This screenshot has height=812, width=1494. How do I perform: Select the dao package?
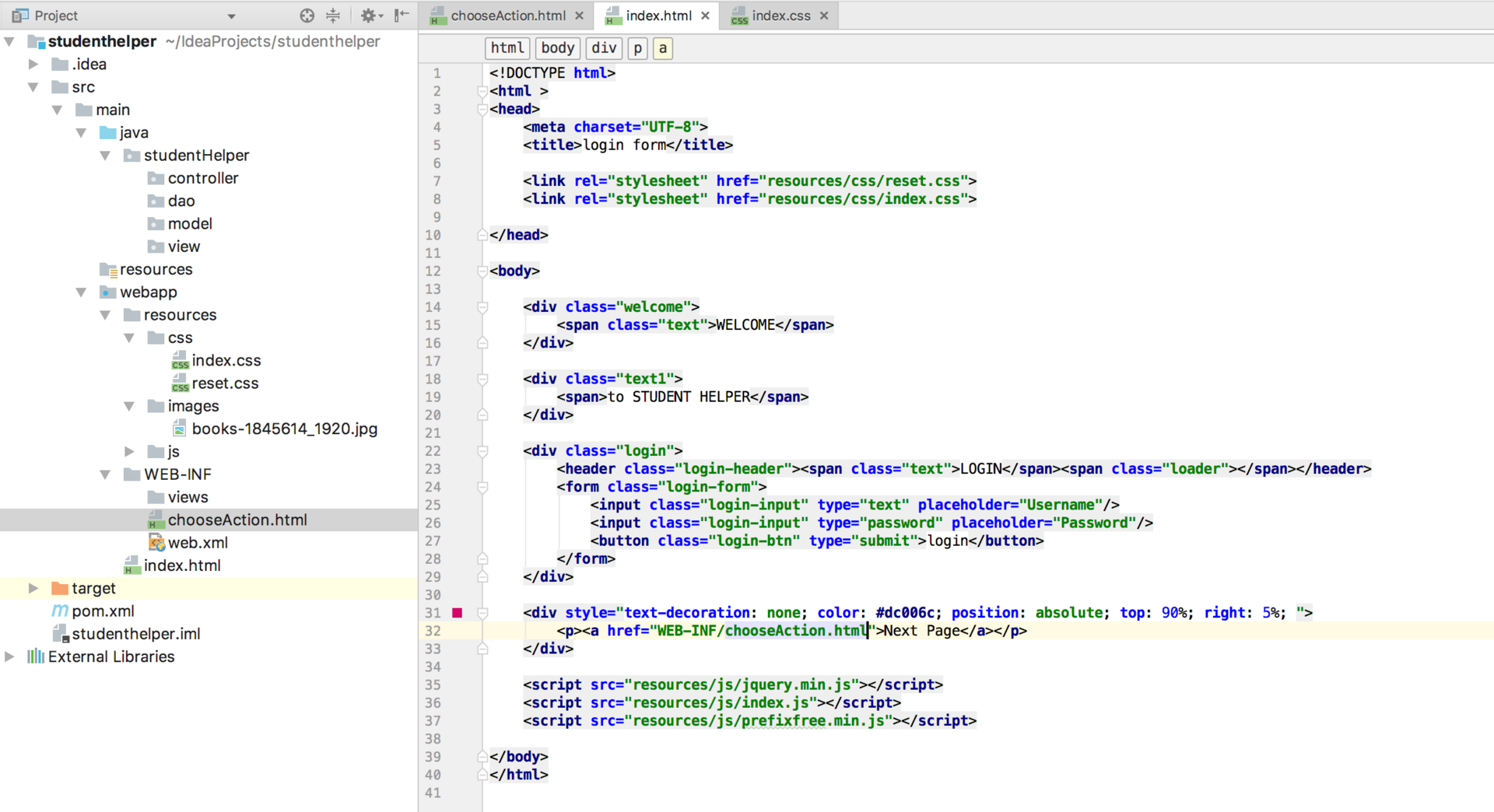point(181,201)
